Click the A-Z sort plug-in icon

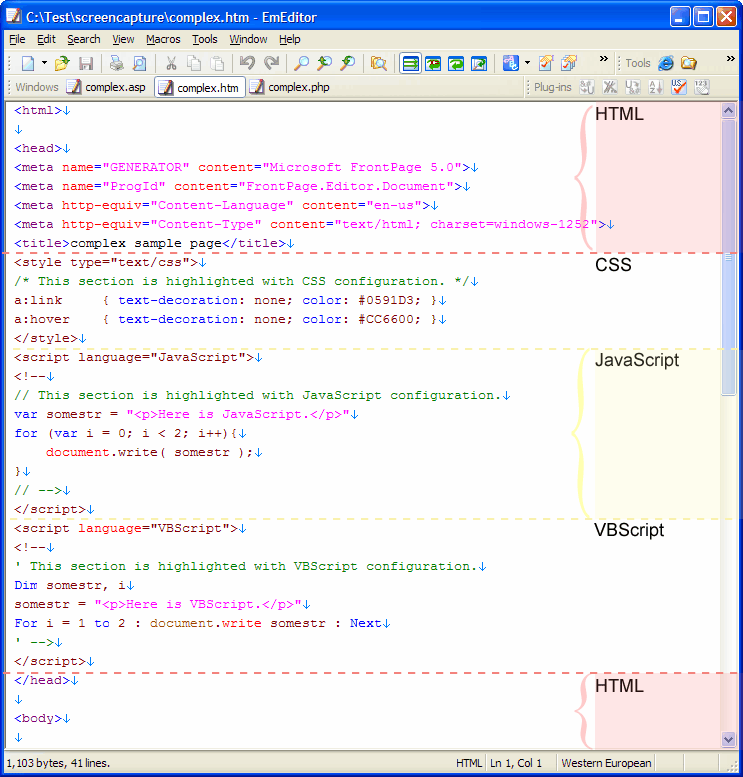(656, 87)
